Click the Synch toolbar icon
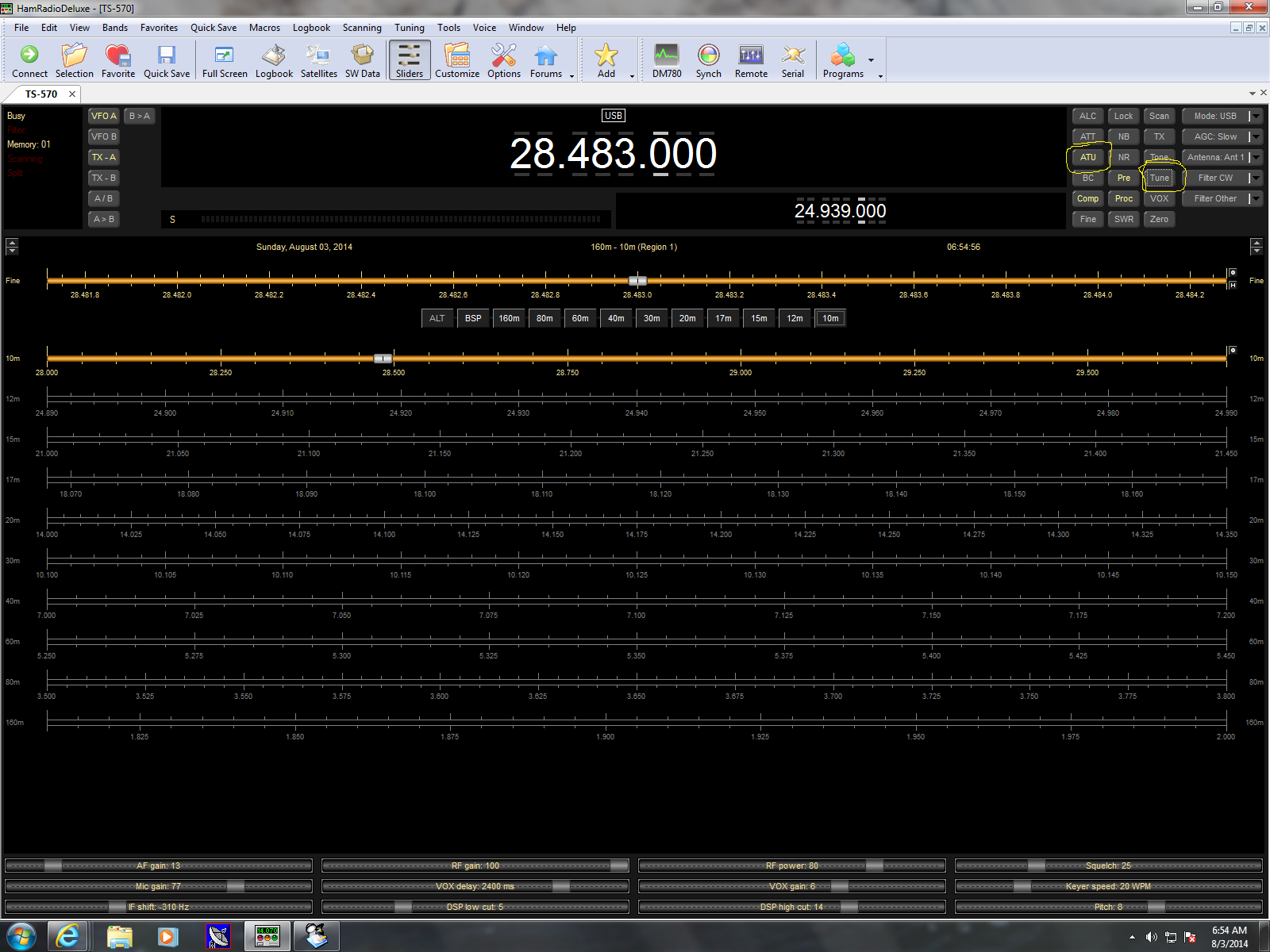 pos(708,61)
